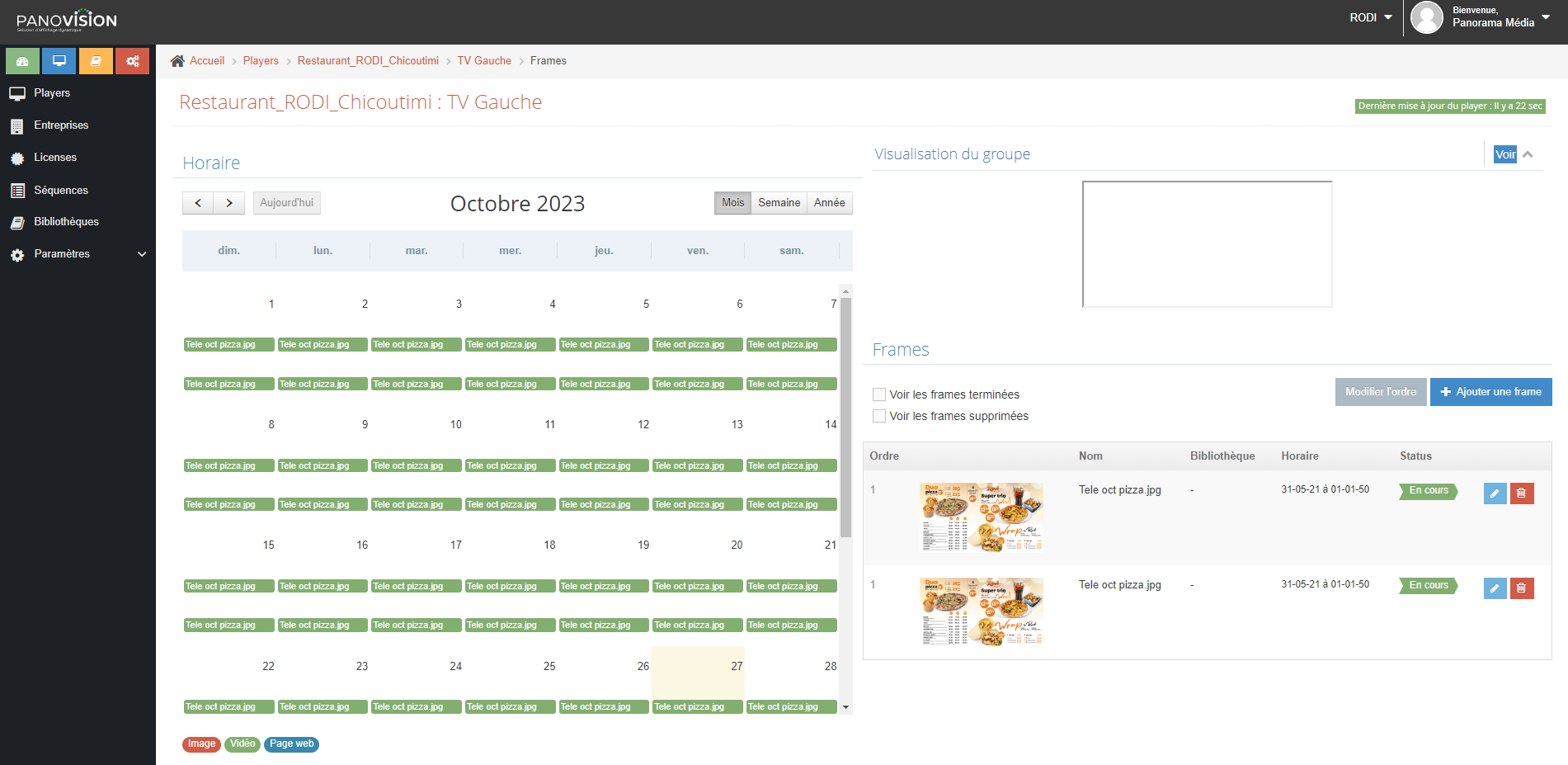Click the Bibliothèques book icon in sidebar
Screen dimensions: 1568x765
coord(17,222)
